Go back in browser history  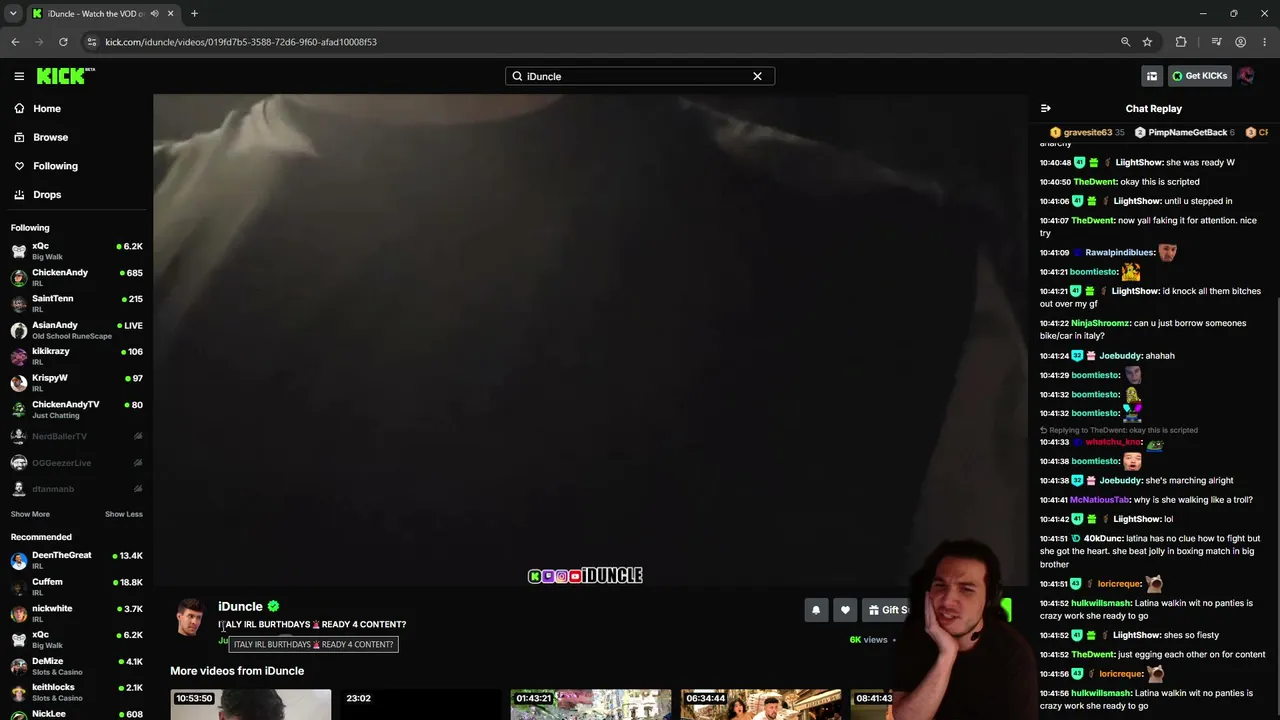(x=15, y=42)
